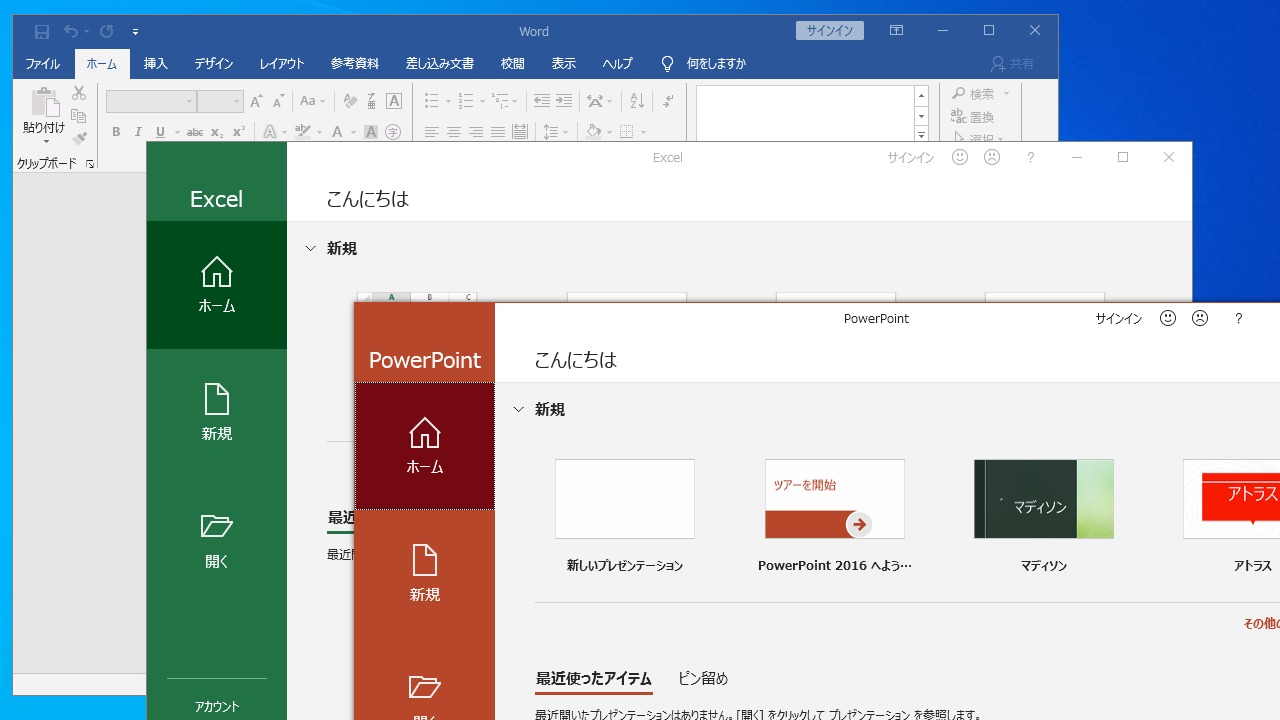Click the Save icon in Word's quick access toolbar

point(41,31)
